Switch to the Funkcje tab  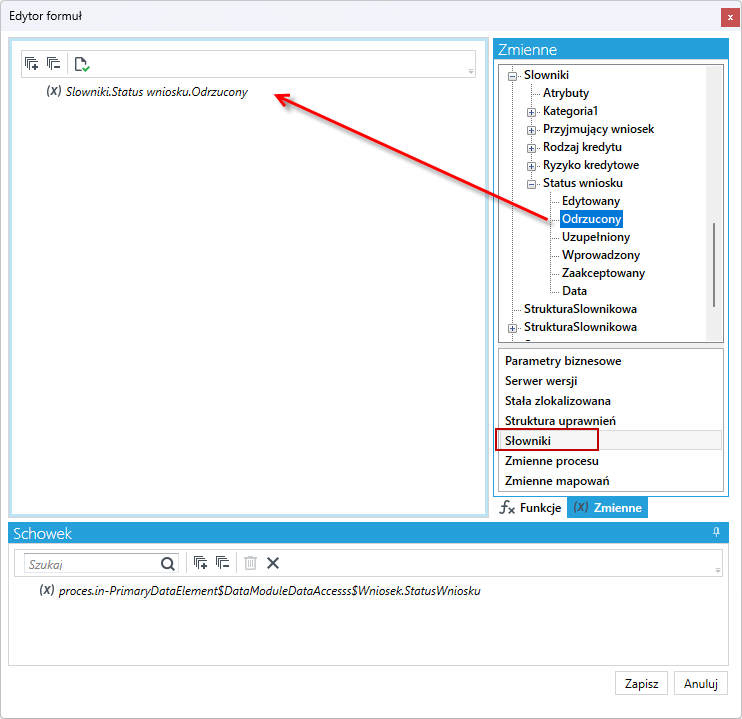[530, 507]
